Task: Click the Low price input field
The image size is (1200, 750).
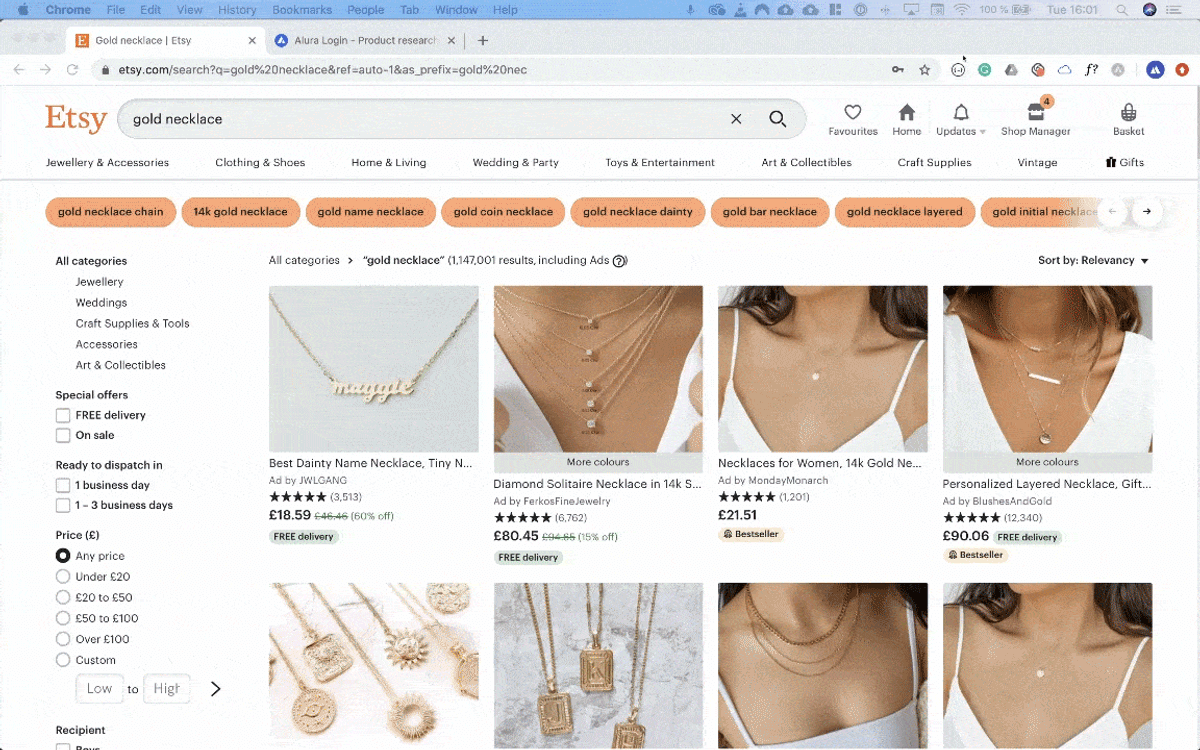Action: pyautogui.click(x=99, y=688)
